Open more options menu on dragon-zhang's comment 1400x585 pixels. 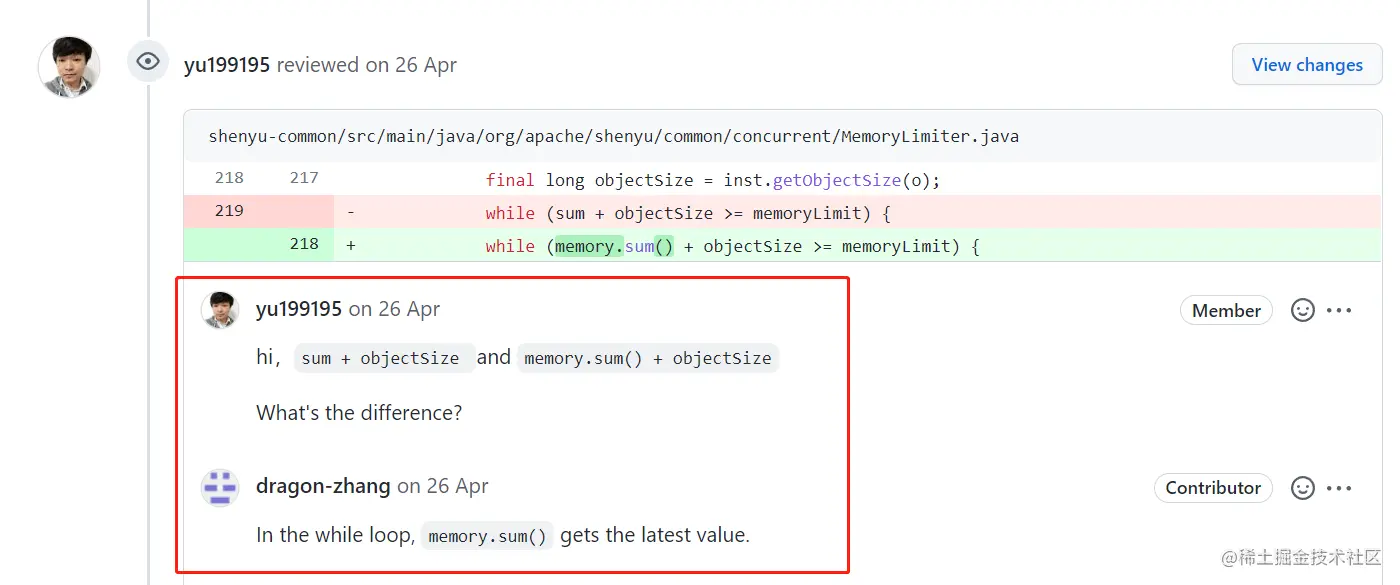[x=1339, y=488]
